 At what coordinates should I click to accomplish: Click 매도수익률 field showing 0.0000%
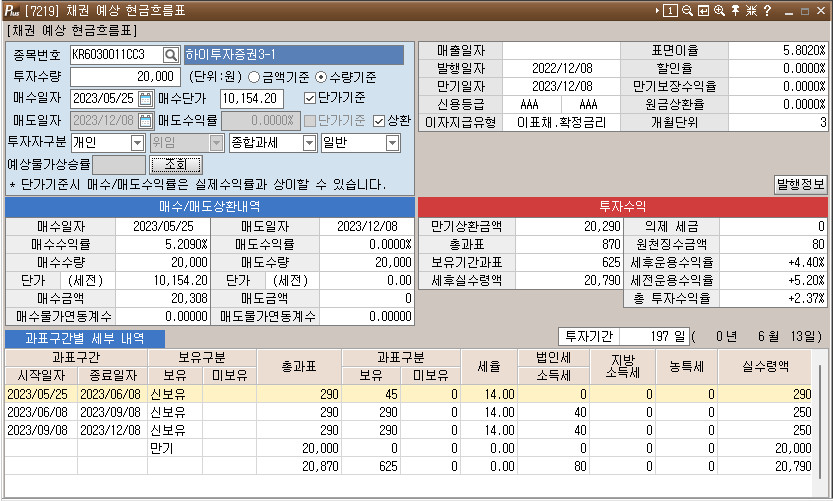(x=261, y=121)
